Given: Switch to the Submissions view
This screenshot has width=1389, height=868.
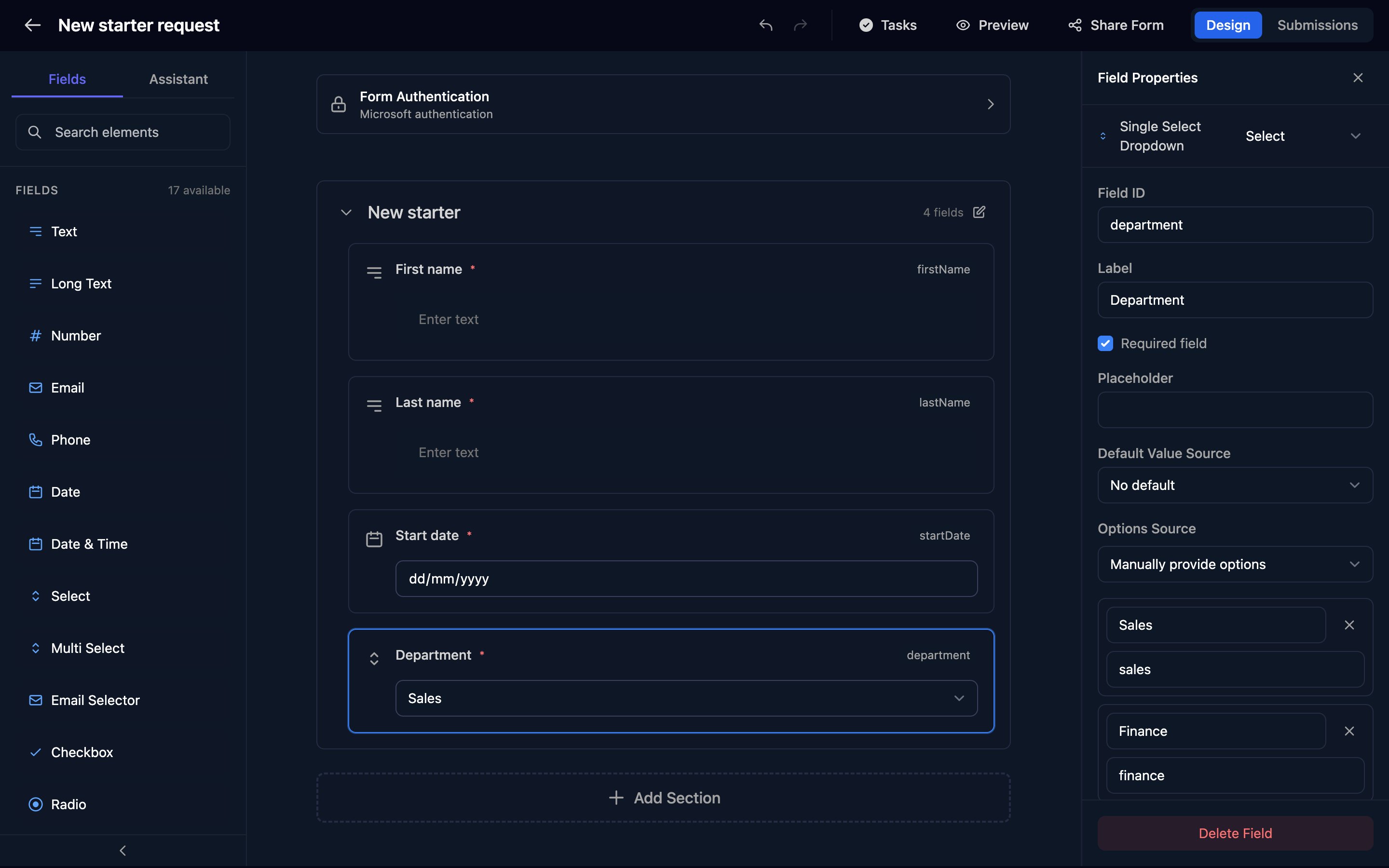Looking at the screenshot, I should (x=1317, y=25).
